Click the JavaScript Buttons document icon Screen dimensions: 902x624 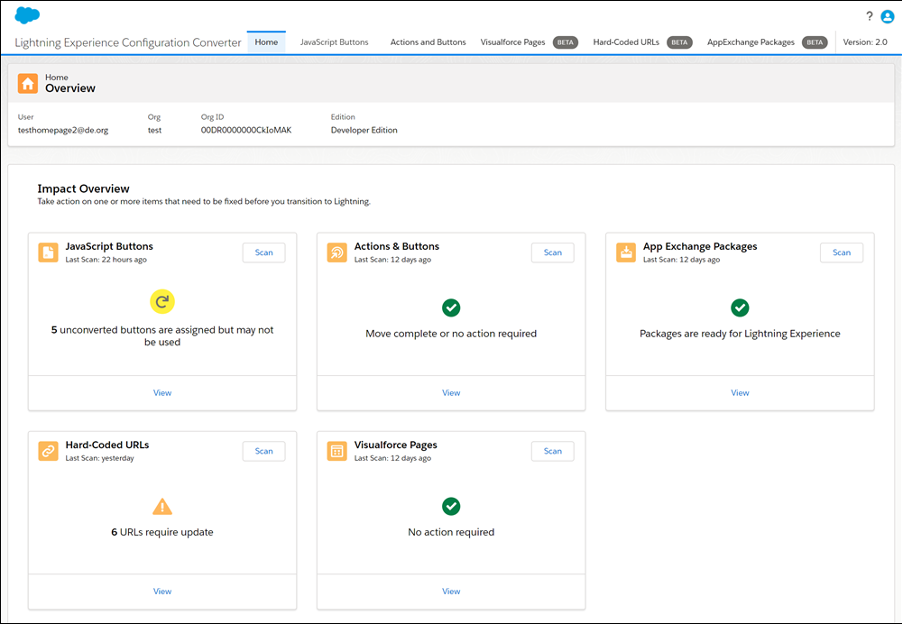(47, 253)
